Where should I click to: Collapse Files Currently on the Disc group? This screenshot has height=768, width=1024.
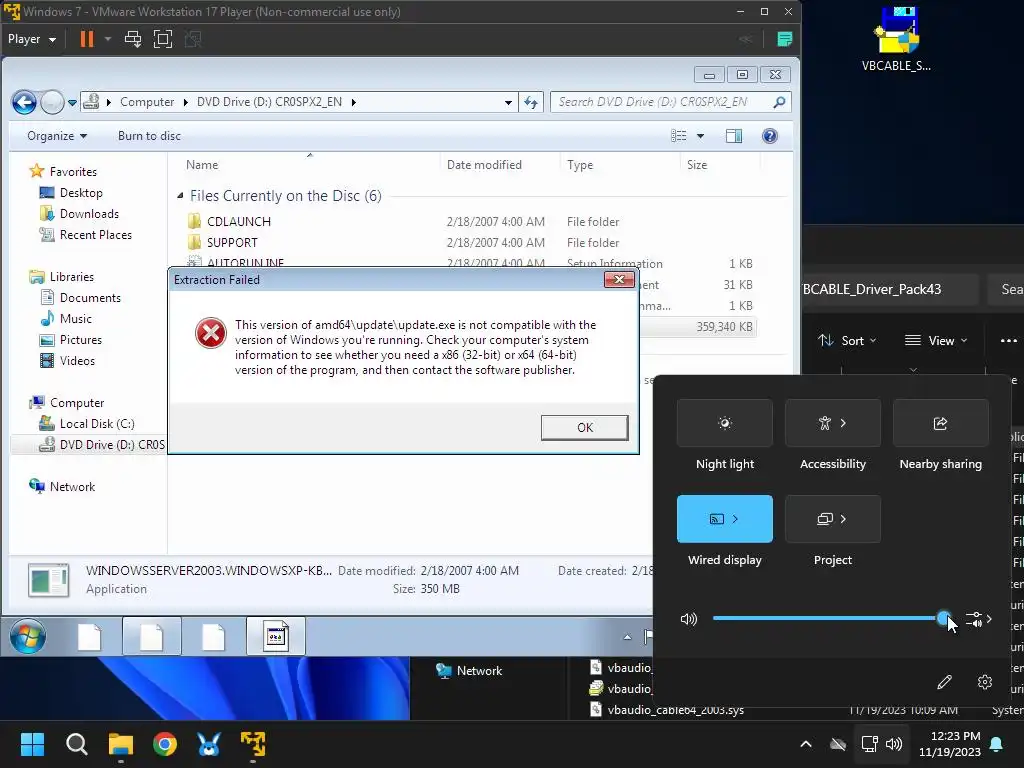click(180, 196)
